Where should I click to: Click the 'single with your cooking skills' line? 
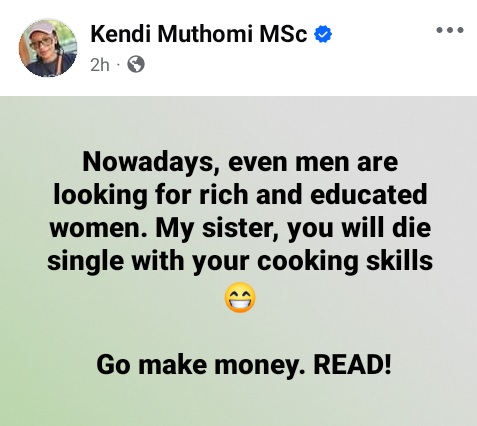pos(240,261)
